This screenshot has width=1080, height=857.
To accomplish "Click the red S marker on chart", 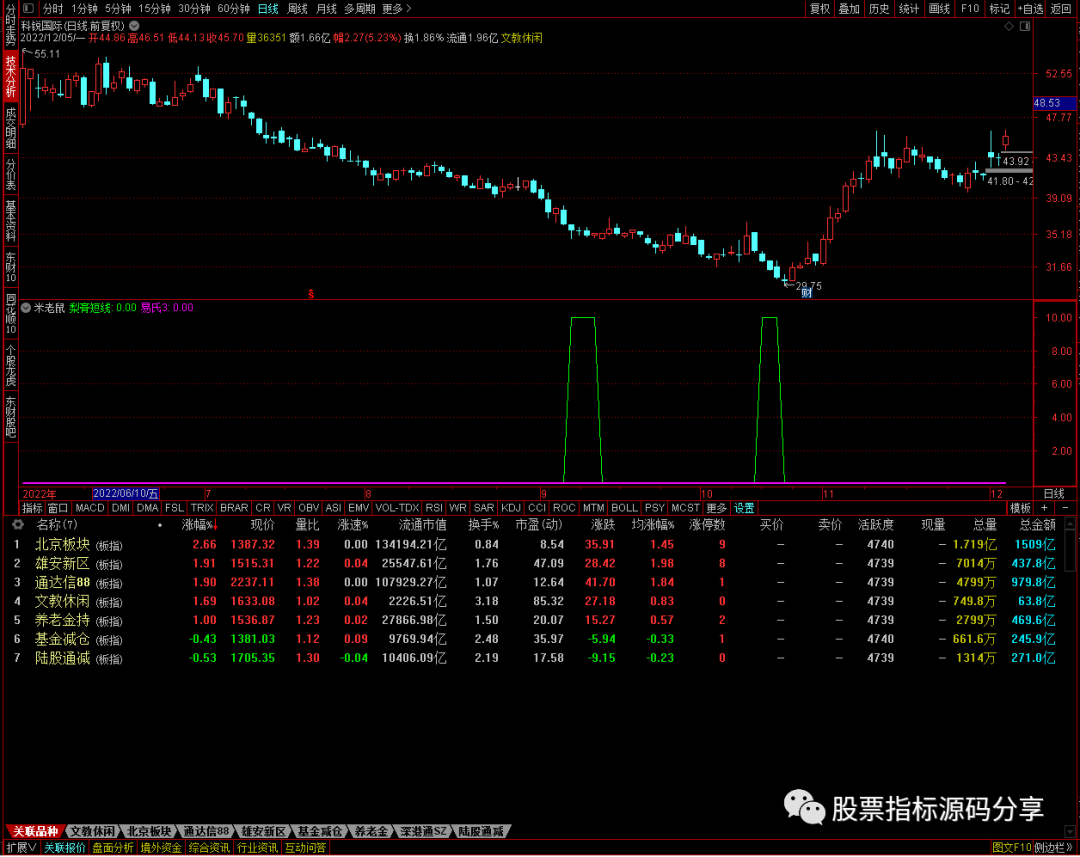I will 311,294.
